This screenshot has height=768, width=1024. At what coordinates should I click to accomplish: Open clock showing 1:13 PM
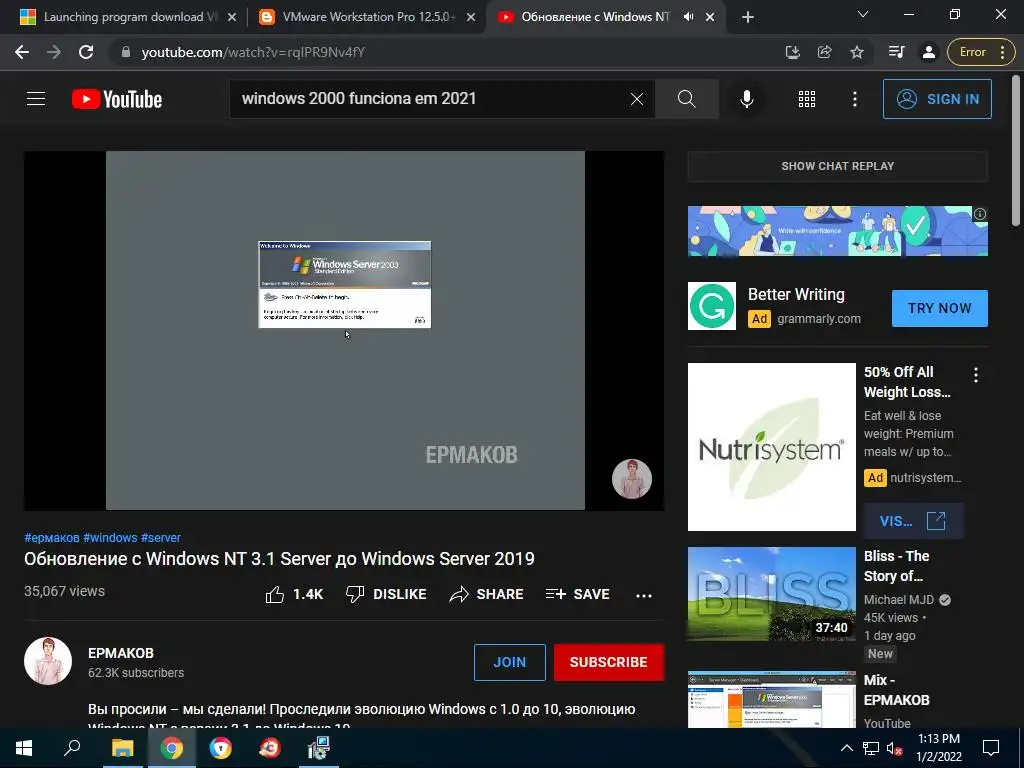click(x=938, y=748)
